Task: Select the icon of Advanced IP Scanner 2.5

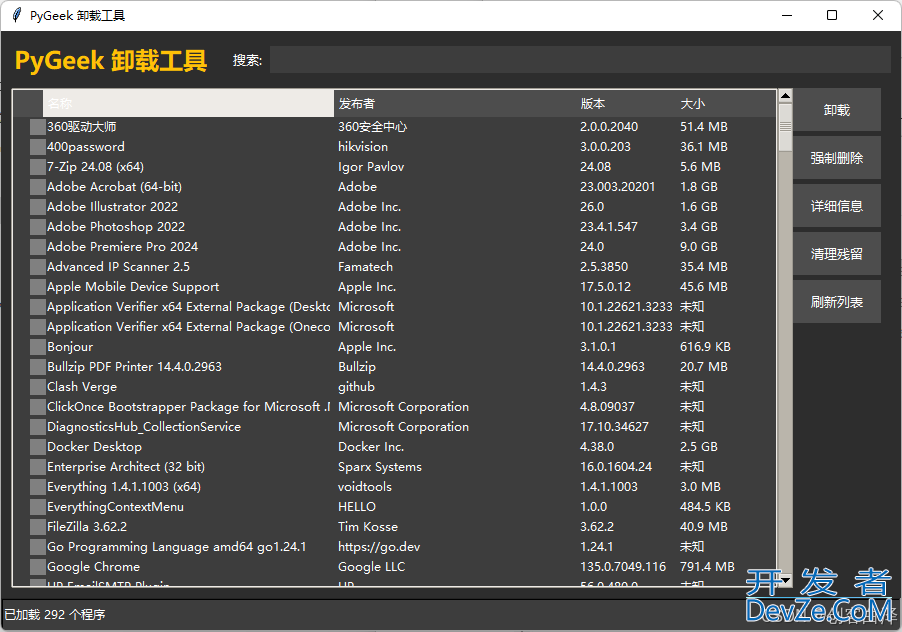Action: (x=37, y=267)
